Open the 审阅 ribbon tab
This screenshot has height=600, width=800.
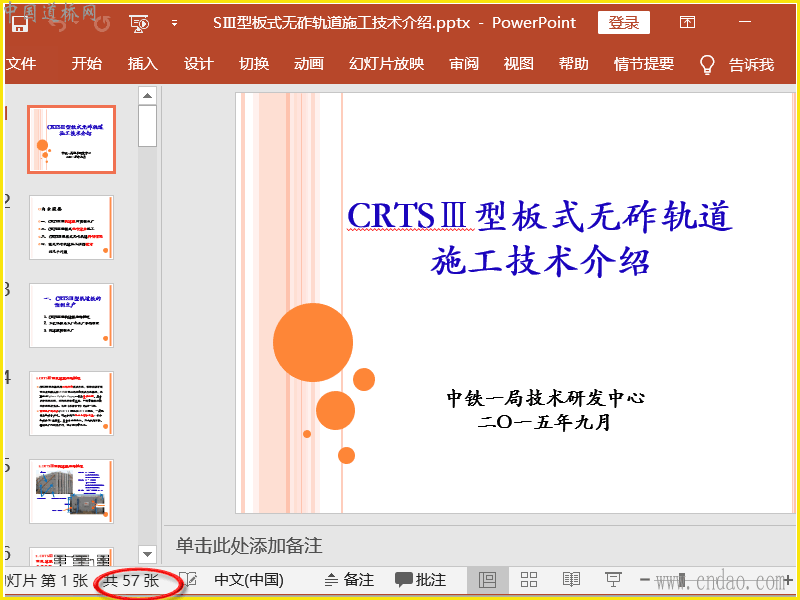[x=464, y=64]
